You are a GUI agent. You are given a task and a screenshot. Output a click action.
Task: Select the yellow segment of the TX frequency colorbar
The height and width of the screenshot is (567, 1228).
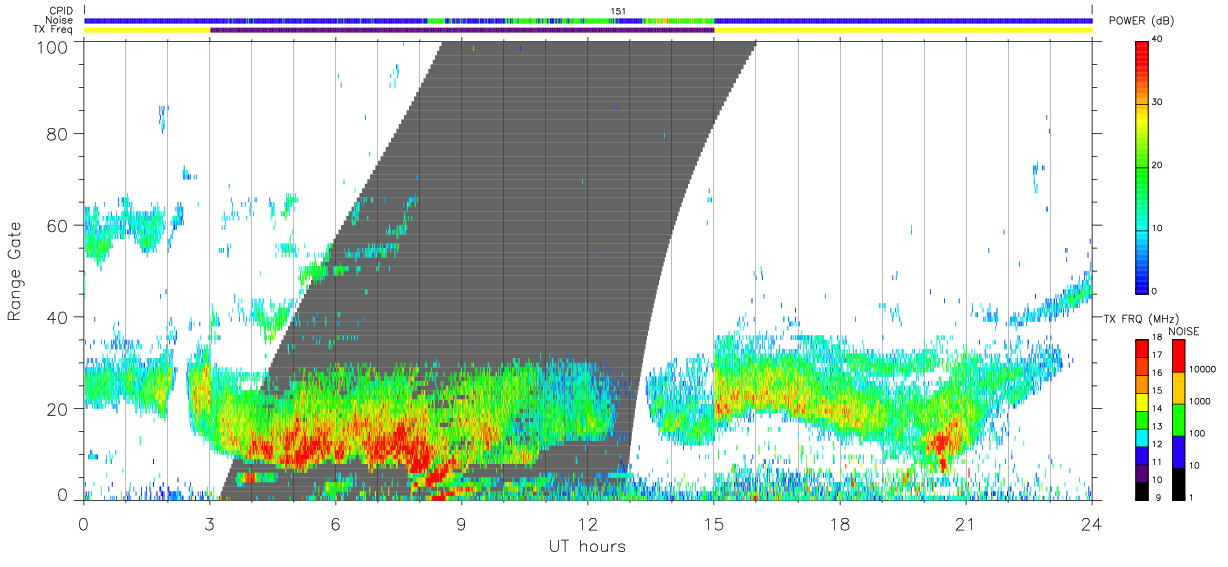click(x=1142, y=404)
